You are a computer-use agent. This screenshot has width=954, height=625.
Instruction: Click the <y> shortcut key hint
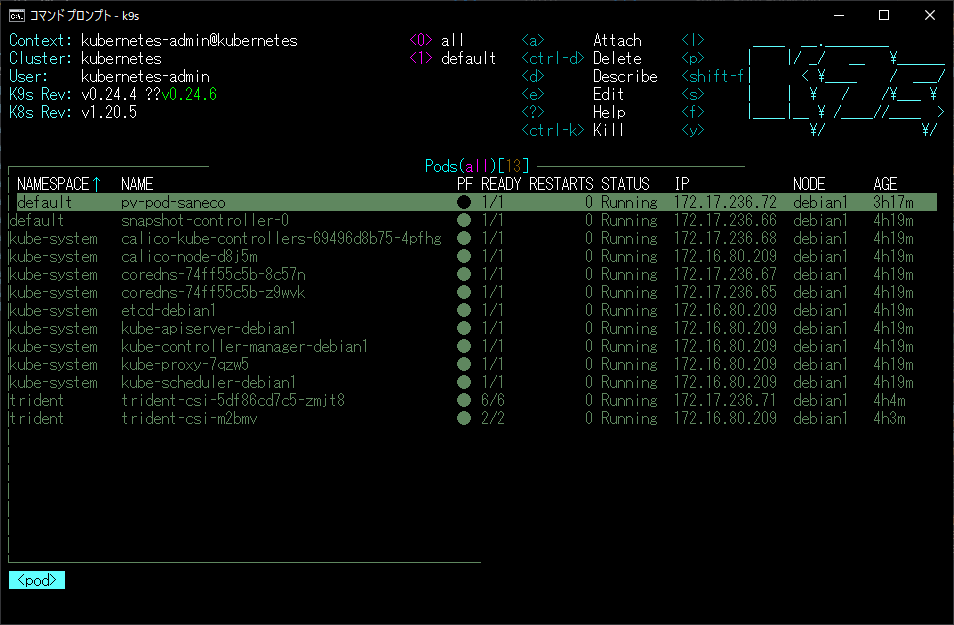[x=693, y=130]
